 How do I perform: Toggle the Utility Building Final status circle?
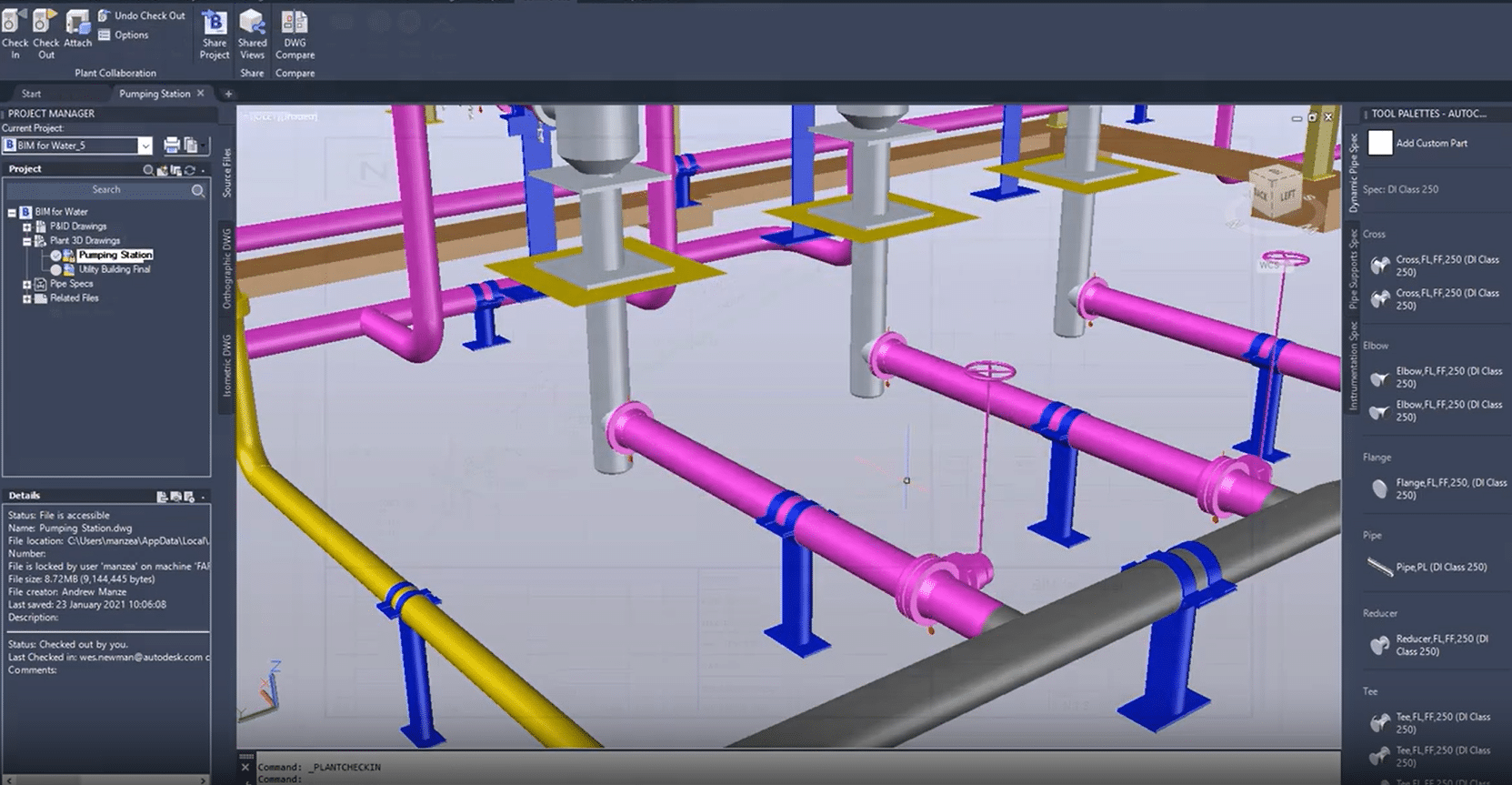click(56, 270)
